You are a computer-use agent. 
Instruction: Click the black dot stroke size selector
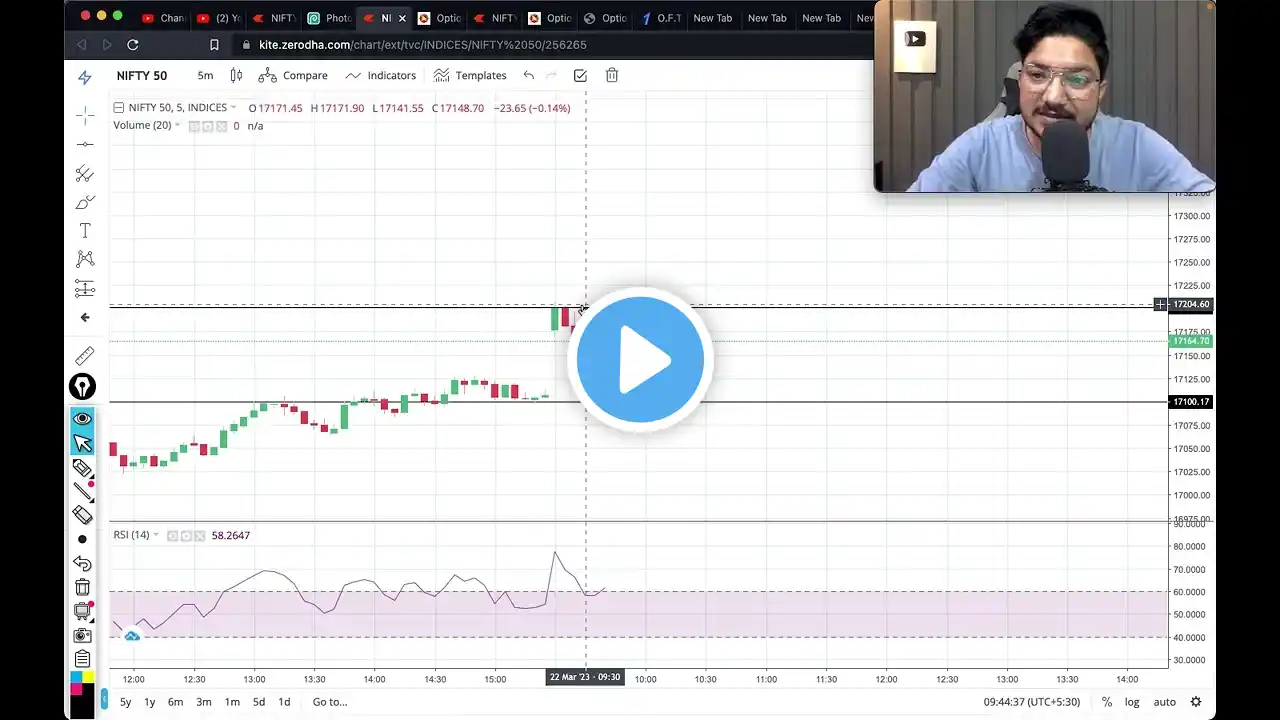[x=82, y=539]
